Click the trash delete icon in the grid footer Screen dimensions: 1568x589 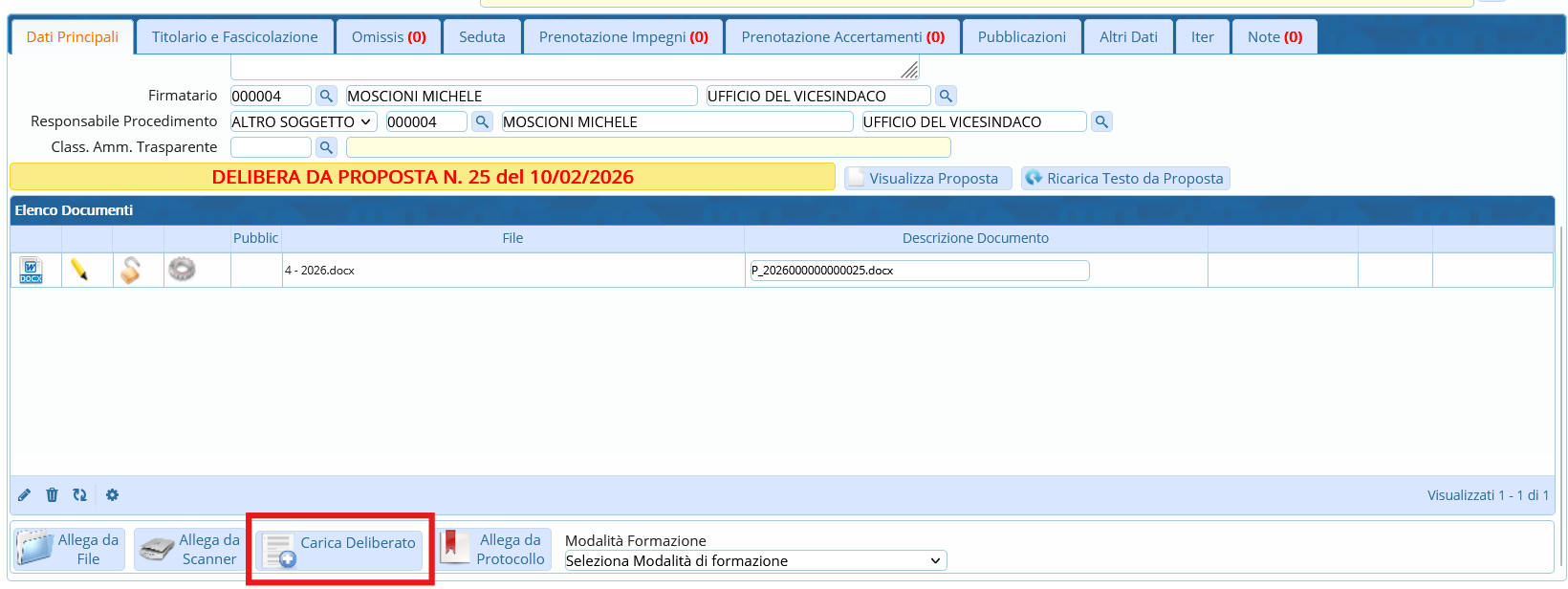(x=52, y=495)
